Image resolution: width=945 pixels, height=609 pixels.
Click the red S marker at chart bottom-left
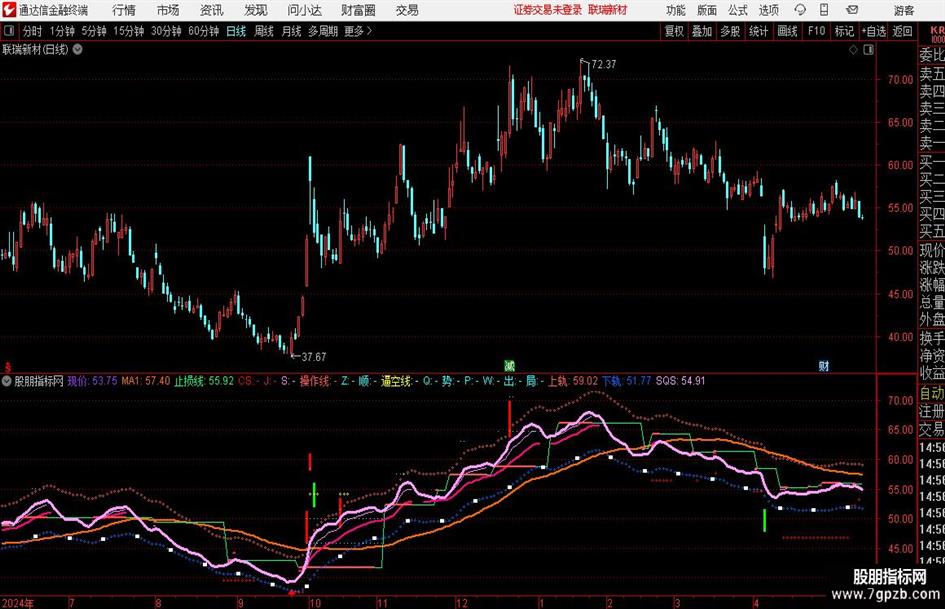click(x=8, y=366)
